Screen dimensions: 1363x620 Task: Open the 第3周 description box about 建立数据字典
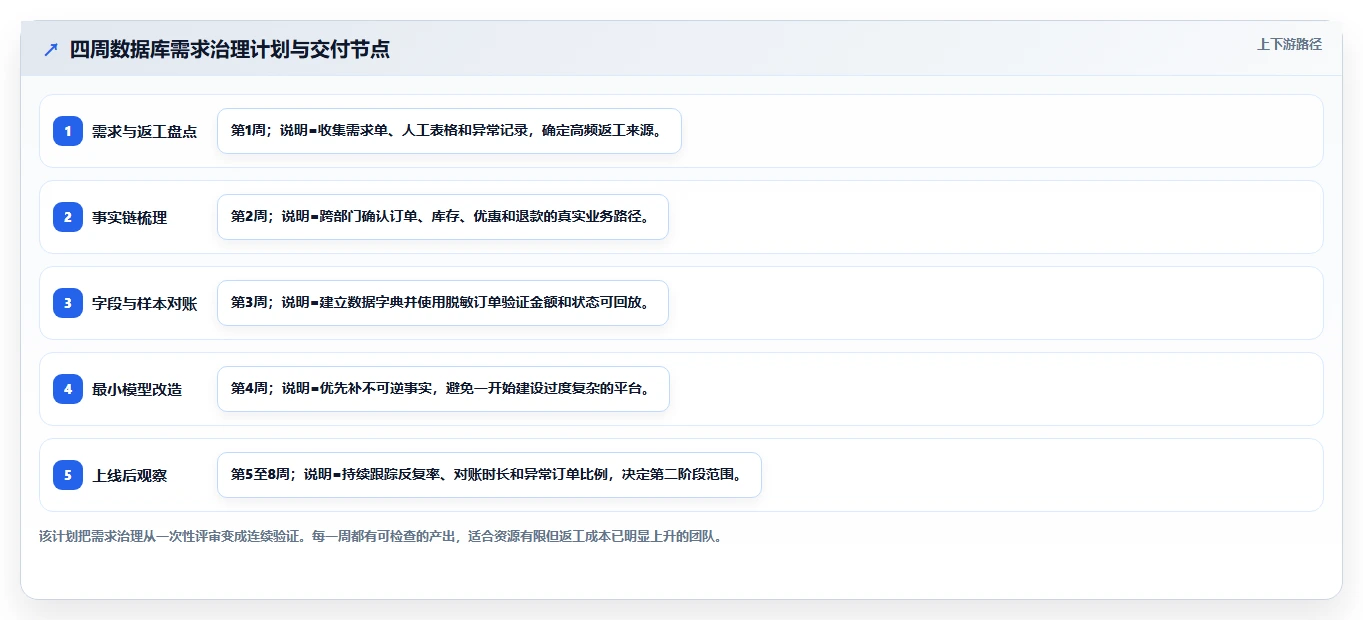pyautogui.click(x=442, y=303)
